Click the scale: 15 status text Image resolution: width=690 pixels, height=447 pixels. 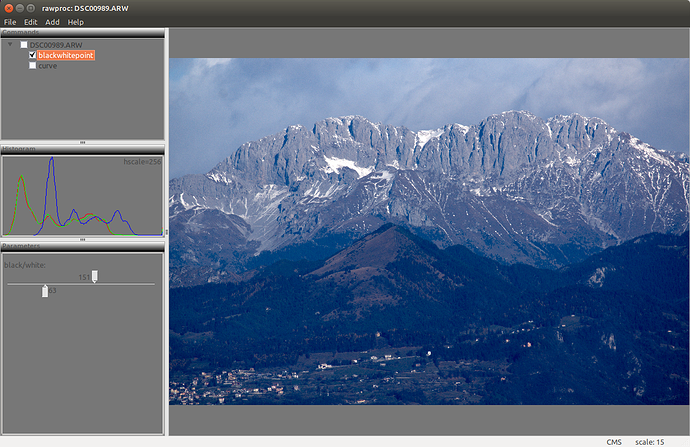tap(650, 442)
